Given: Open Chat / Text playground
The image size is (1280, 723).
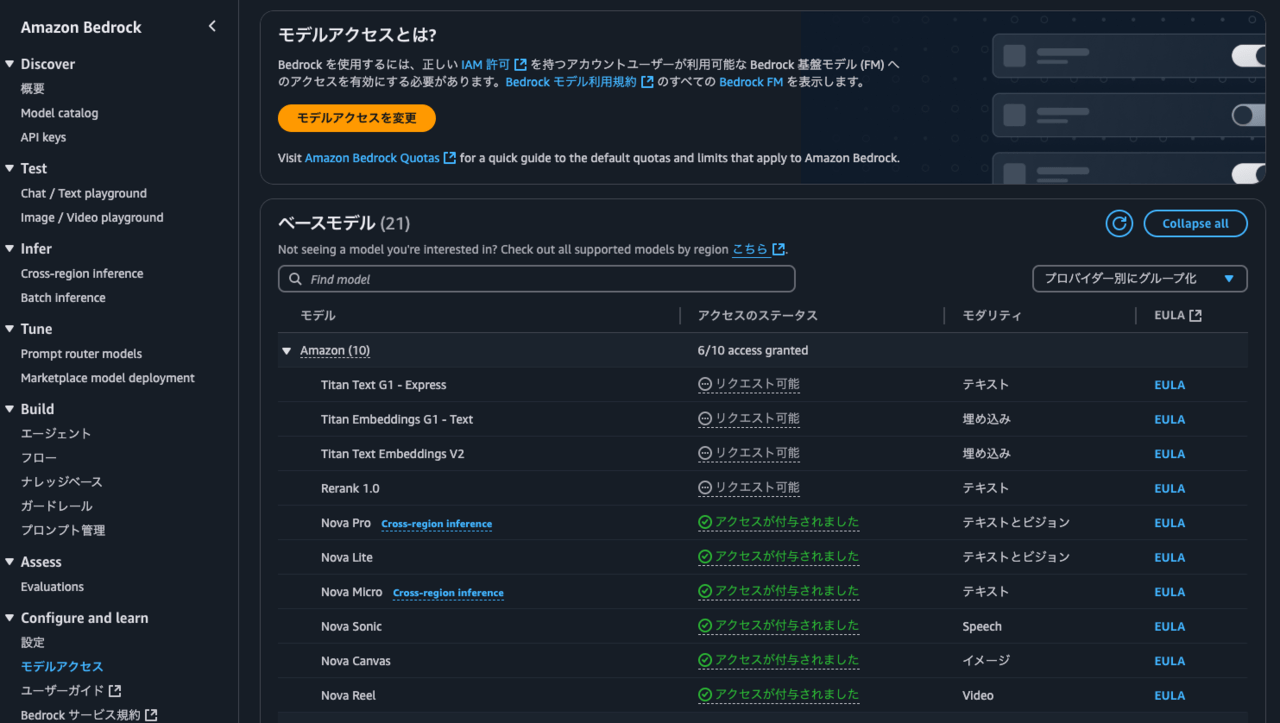Looking at the screenshot, I should [x=84, y=193].
